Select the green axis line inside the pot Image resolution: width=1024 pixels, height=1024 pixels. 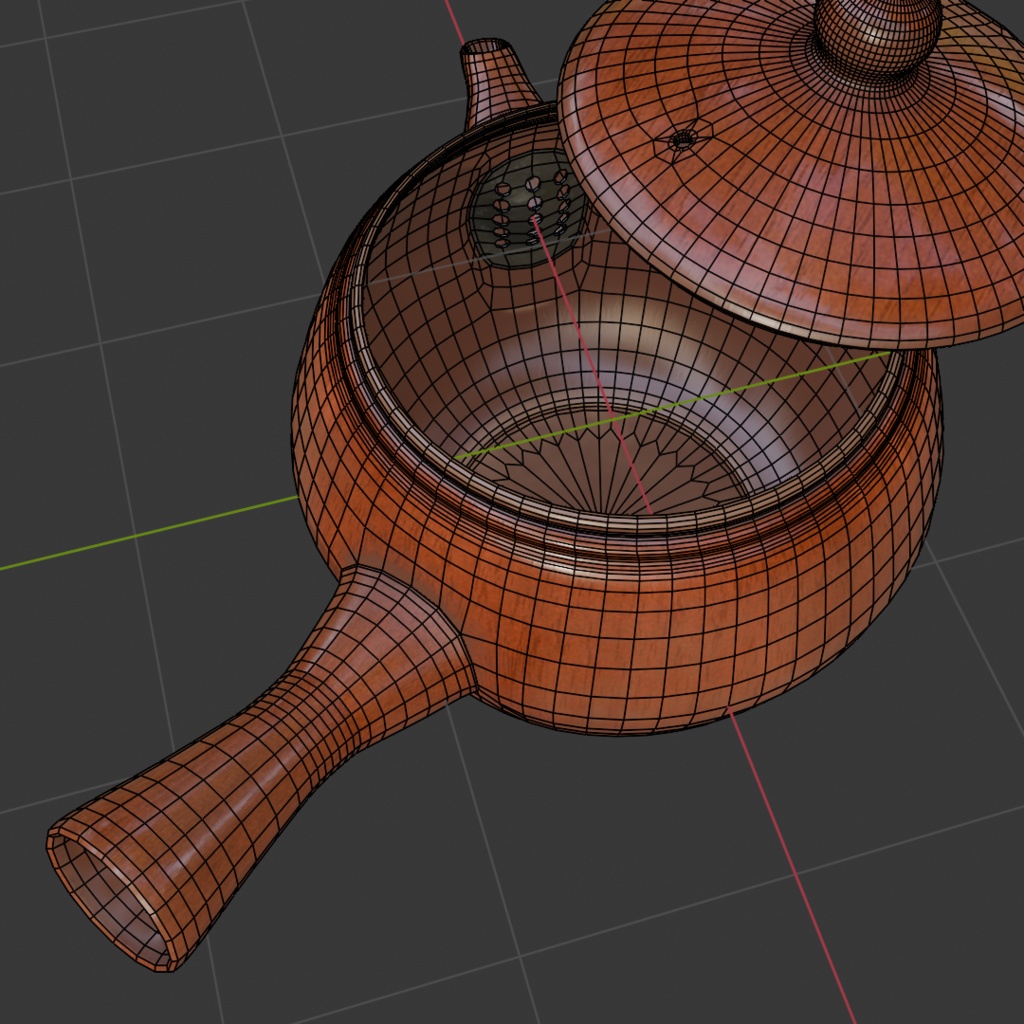[x=673, y=405]
